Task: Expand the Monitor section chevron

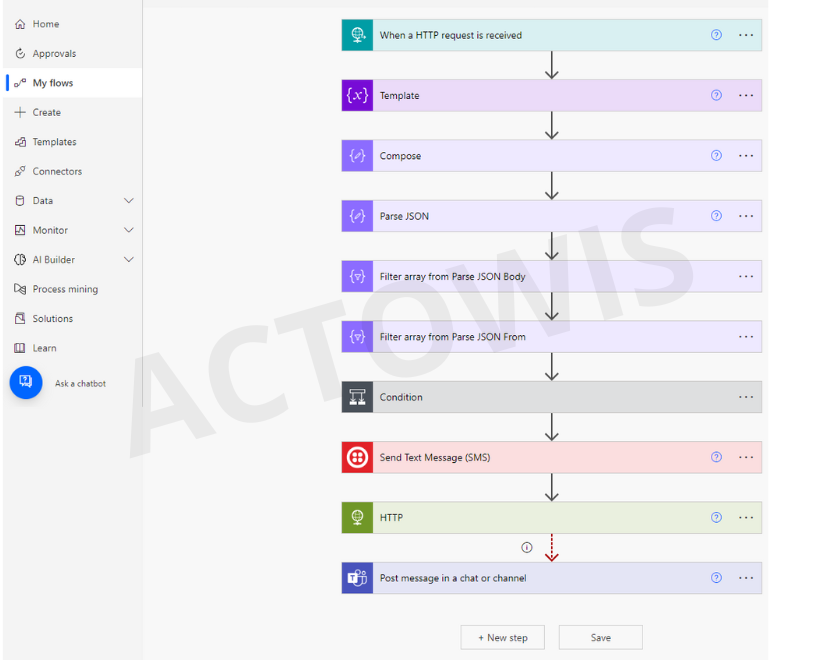Action: [x=129, y=230]
